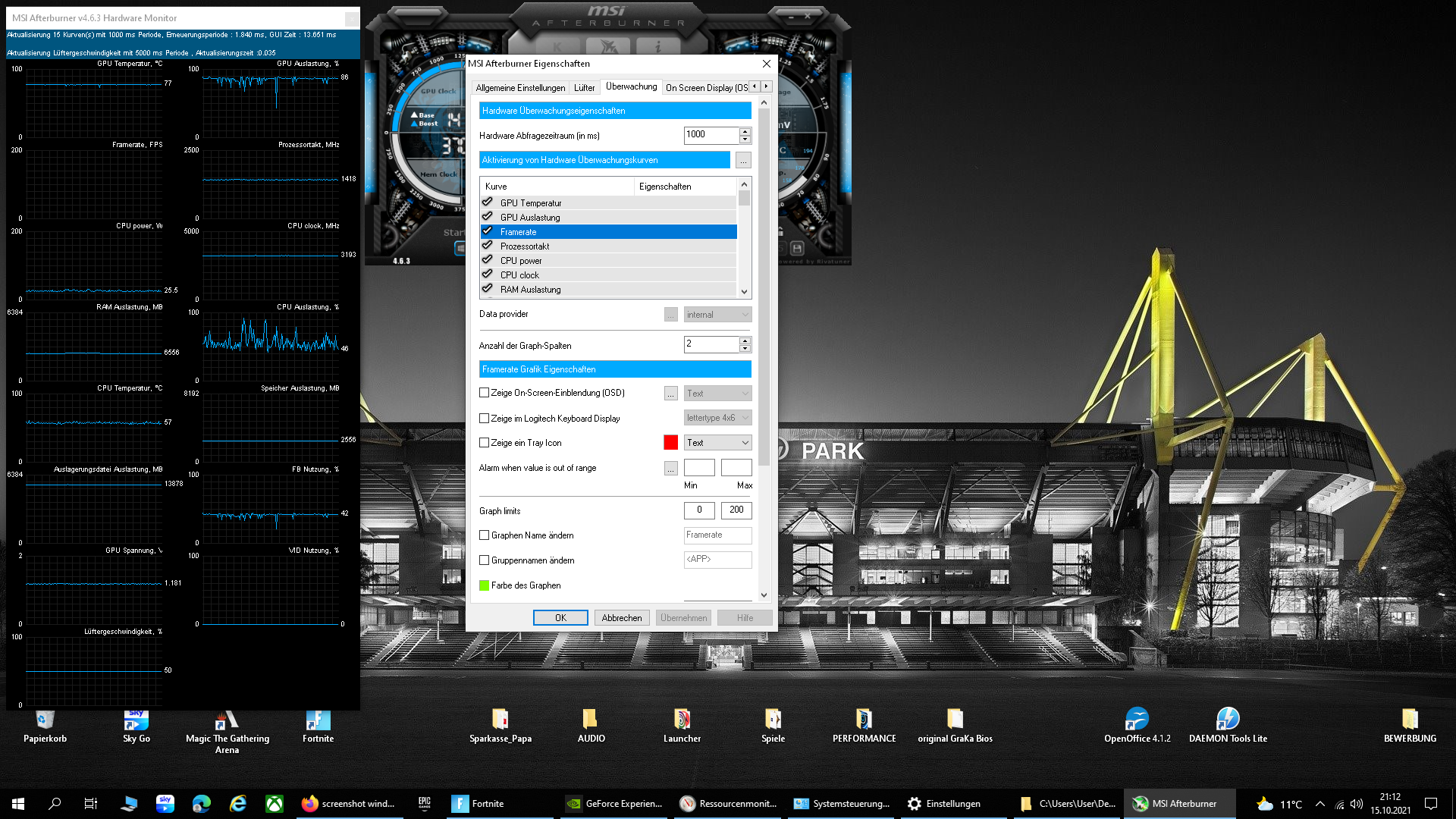Open the tray icon Text dropdown

pyautogui.click(x=717, y=443)
